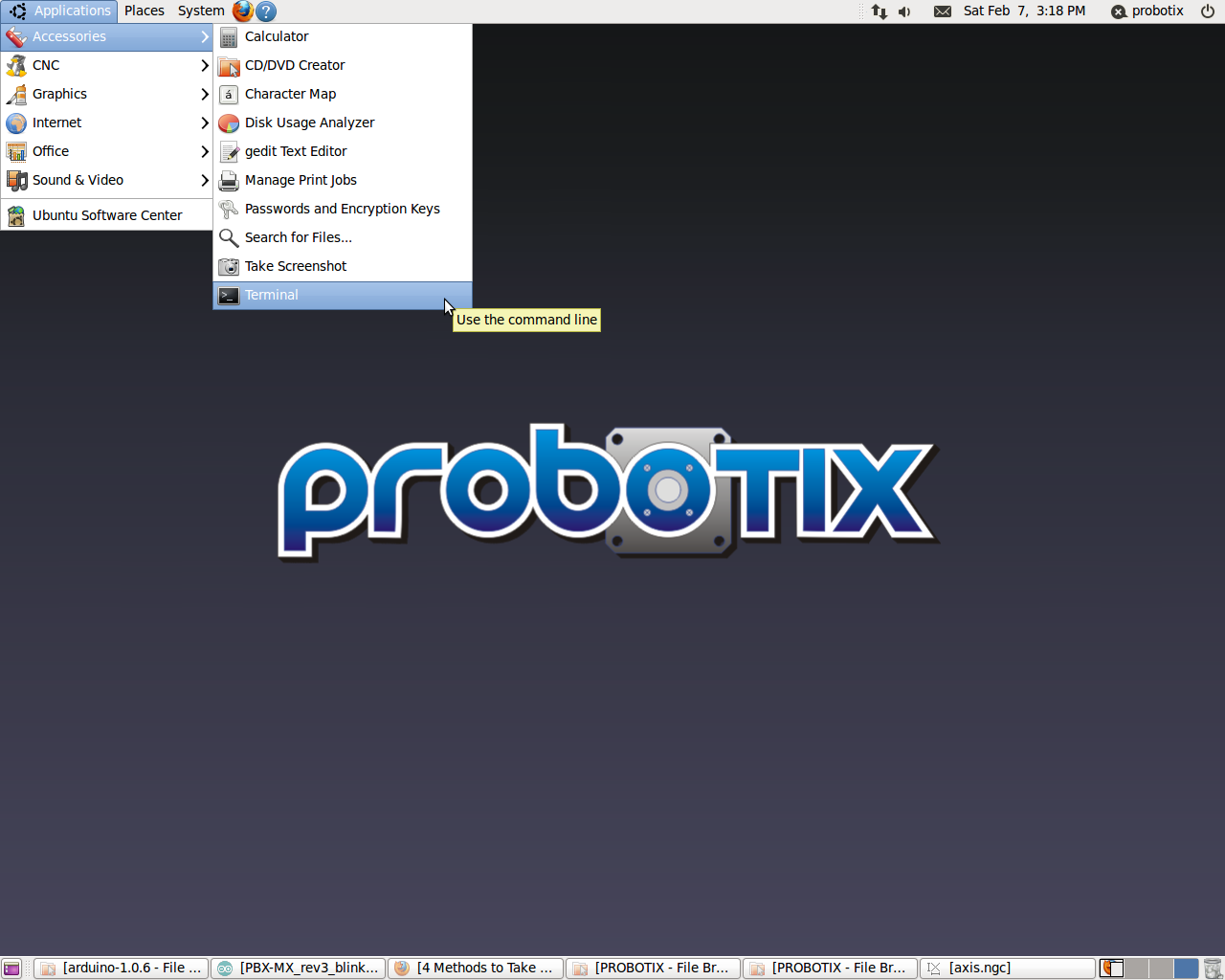Click the date and time clock
This screenshot has width=1225, height=980.
1024,11
